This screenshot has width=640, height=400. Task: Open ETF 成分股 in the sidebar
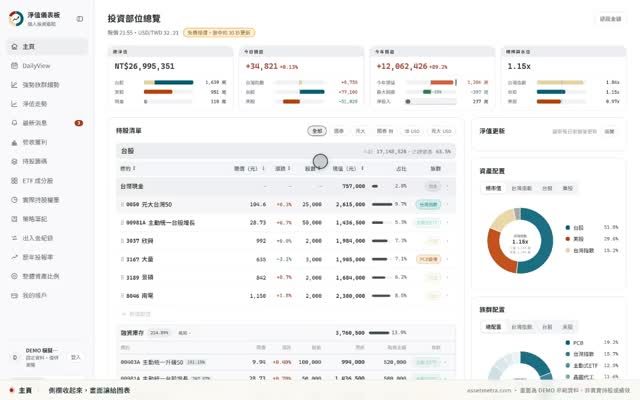pos(47,180)
